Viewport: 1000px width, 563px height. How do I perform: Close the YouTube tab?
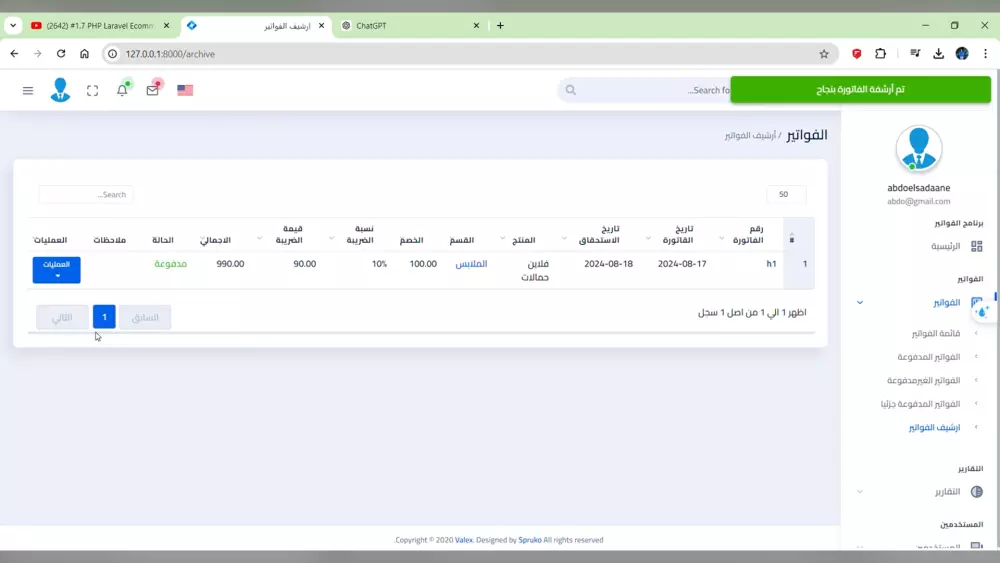coord(166,26)
